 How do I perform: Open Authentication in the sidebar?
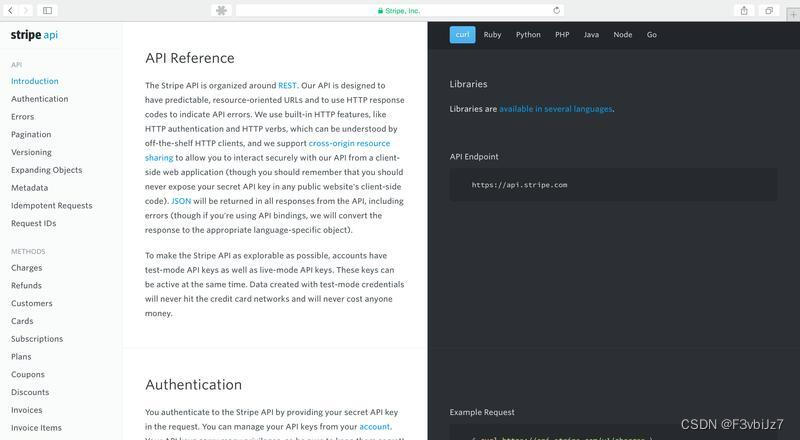[x=39, y=99]
